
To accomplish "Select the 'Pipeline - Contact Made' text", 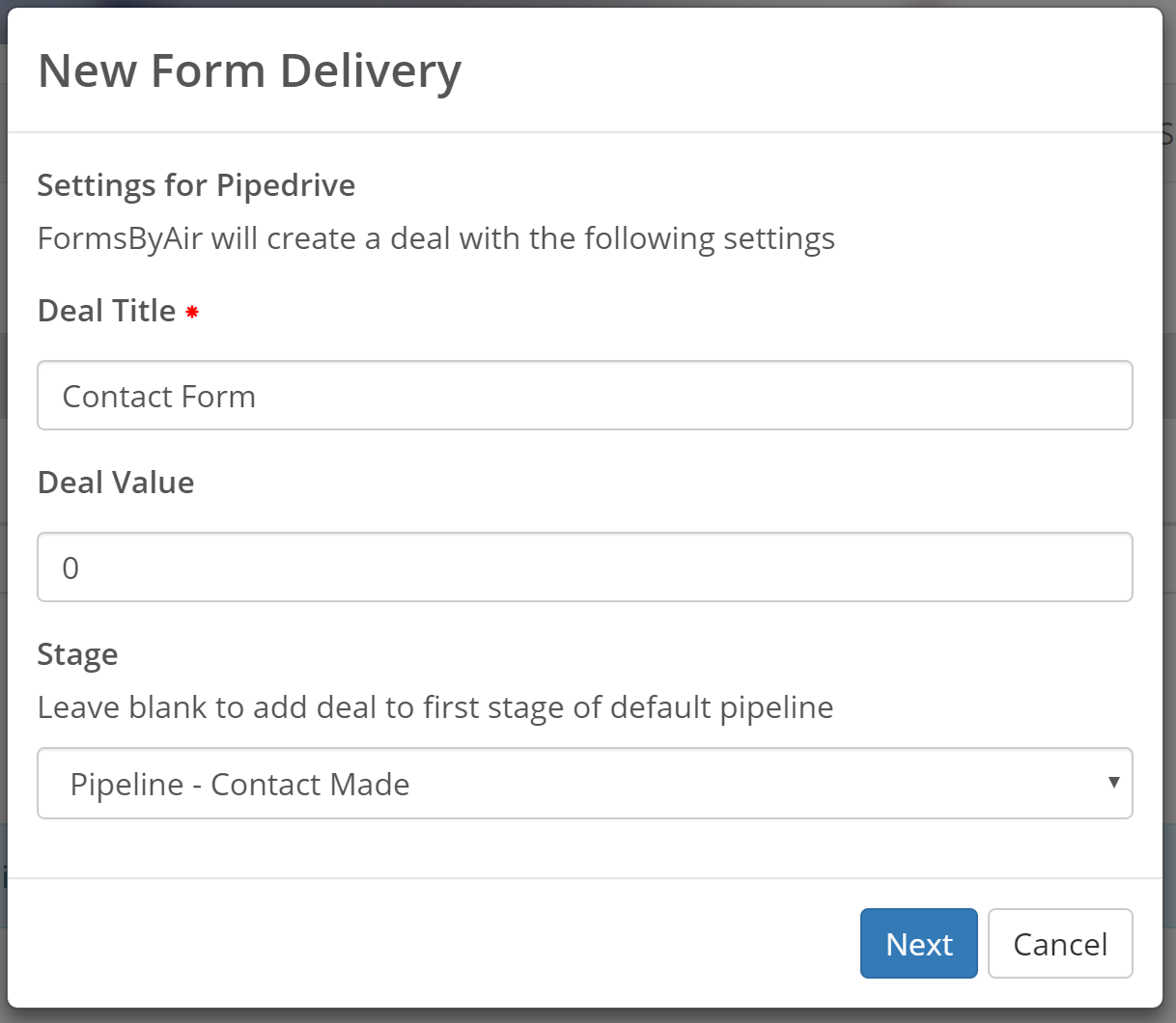I will pyautogui.click(x=239, y=785).
